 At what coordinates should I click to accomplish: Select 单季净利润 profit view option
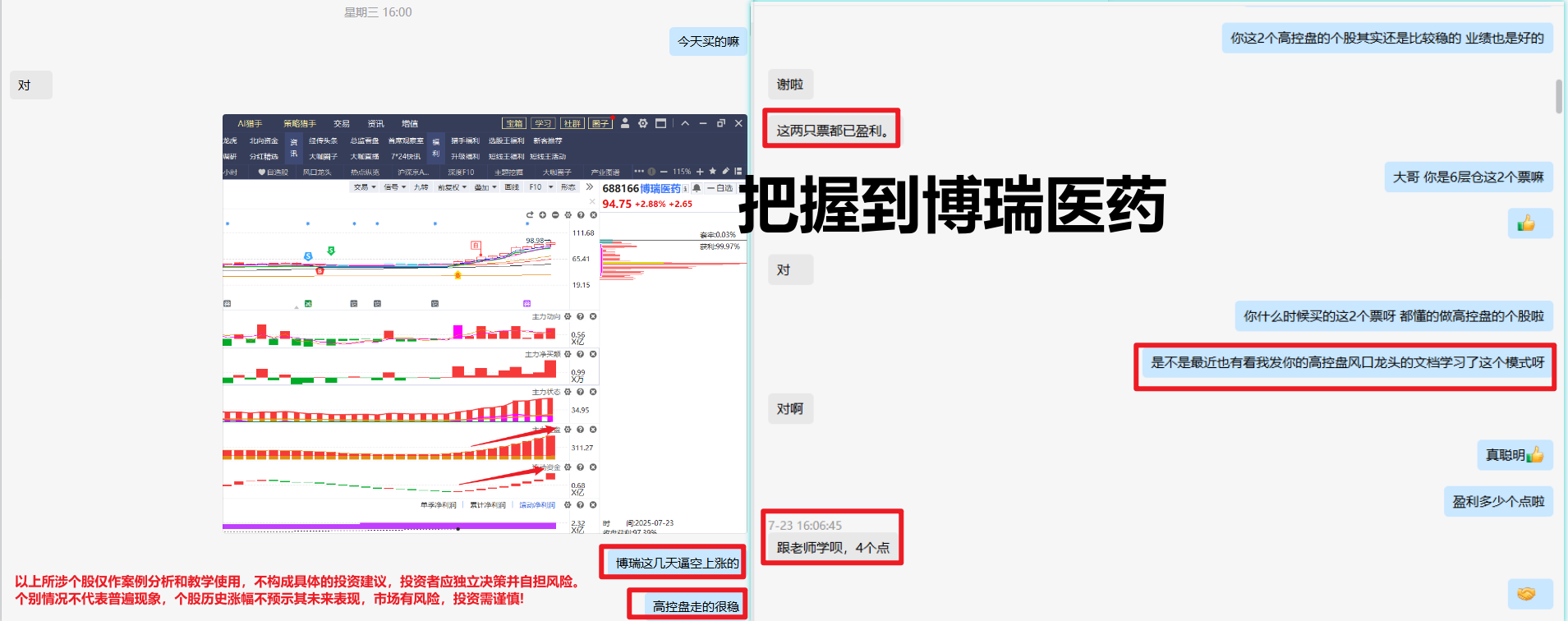point(438,505)
